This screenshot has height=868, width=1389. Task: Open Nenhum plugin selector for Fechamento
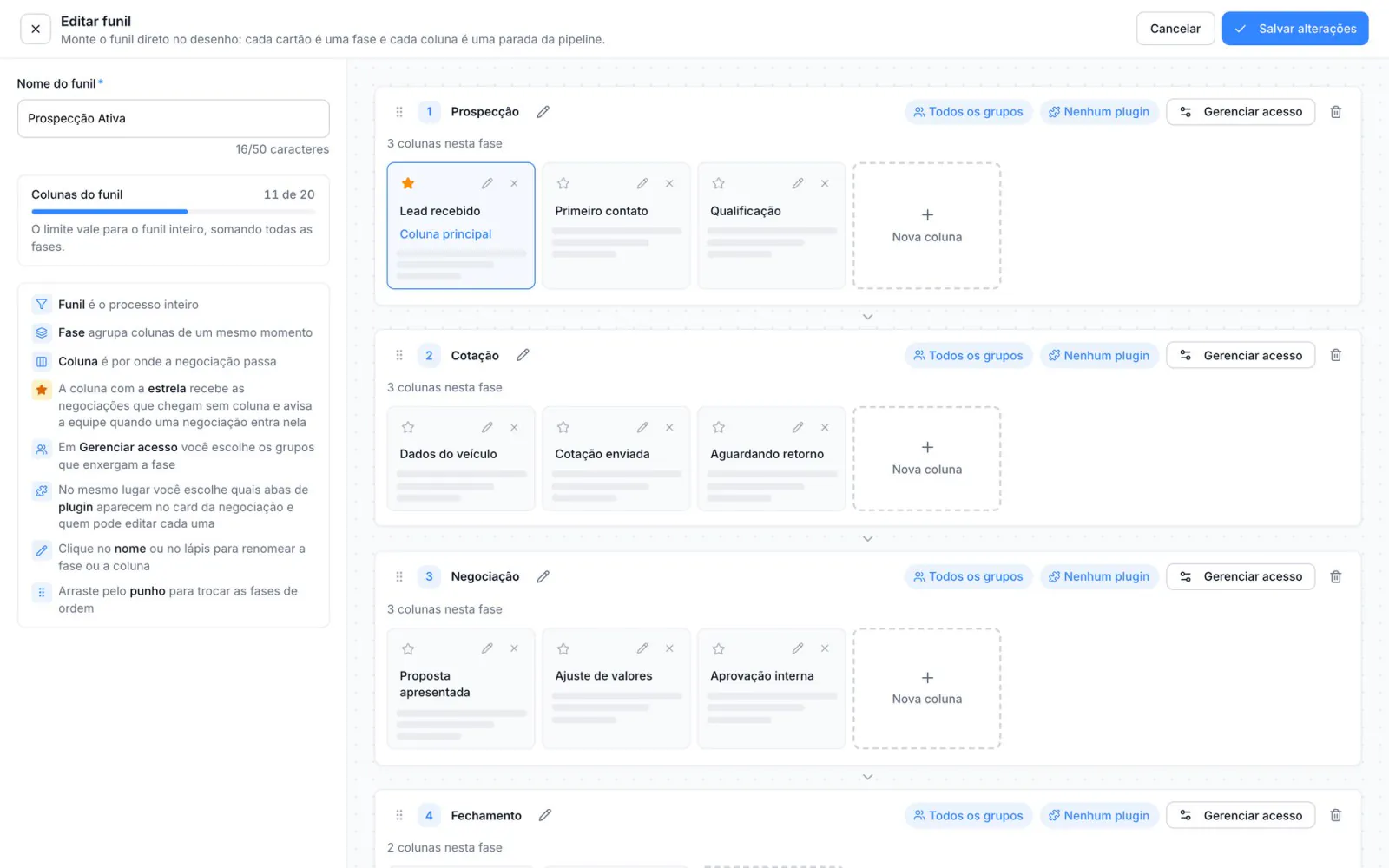click(x=1099, y=815)
